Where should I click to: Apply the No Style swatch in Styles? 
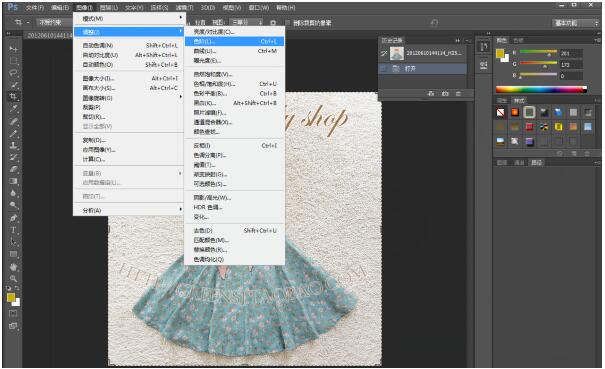[500, 112]
